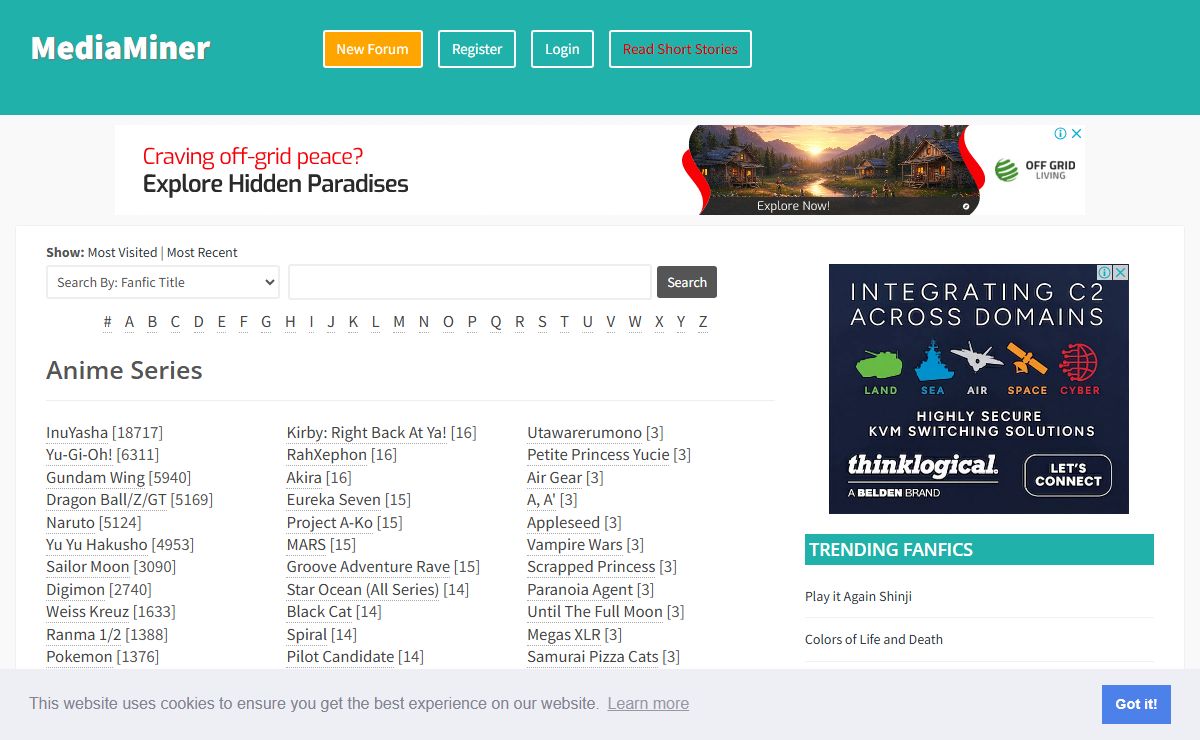This screenshot has height=740, width=1200.
Task: Open the Eureka Seven series
Action: (334, 500)
